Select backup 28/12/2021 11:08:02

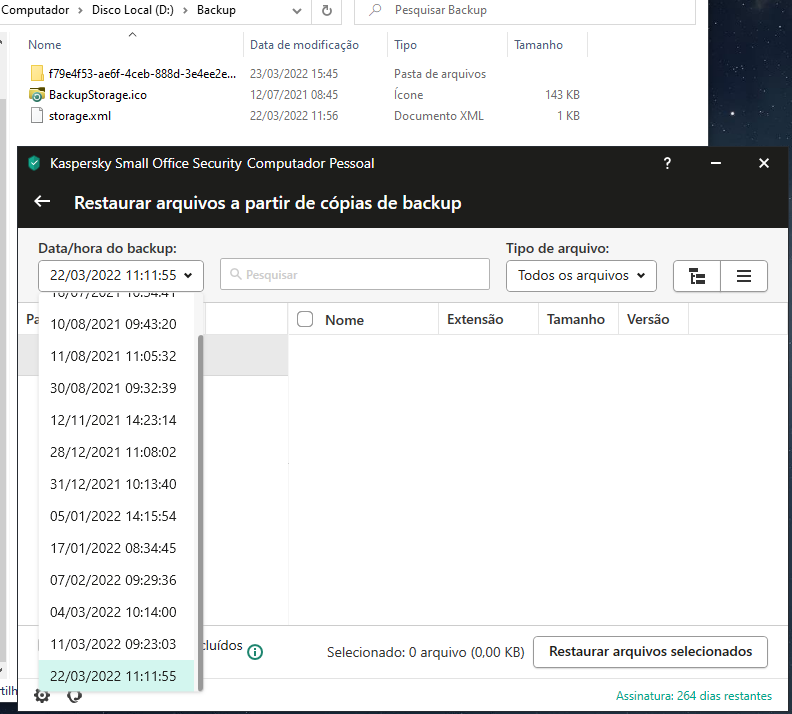(x=116, y=452)
